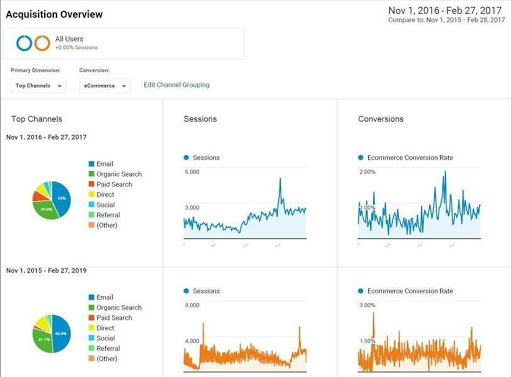
Task: Click the blue Ecommerce Conversion Rate series dot
Action: pyautogui.click(x=360, y=157)
